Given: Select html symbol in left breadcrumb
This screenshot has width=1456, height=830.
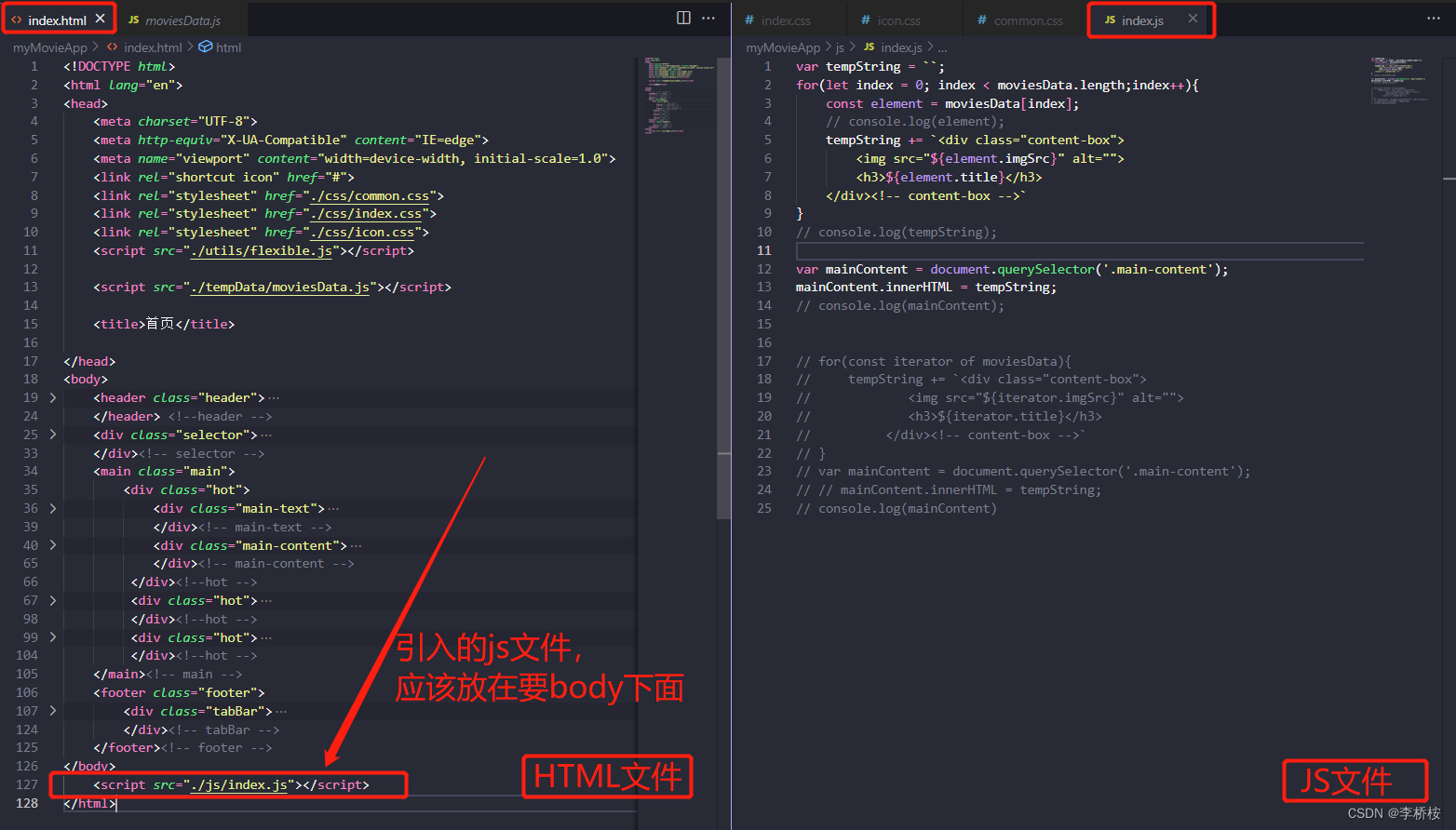Looking at the screenshot, I should click(x=228, y=47).
